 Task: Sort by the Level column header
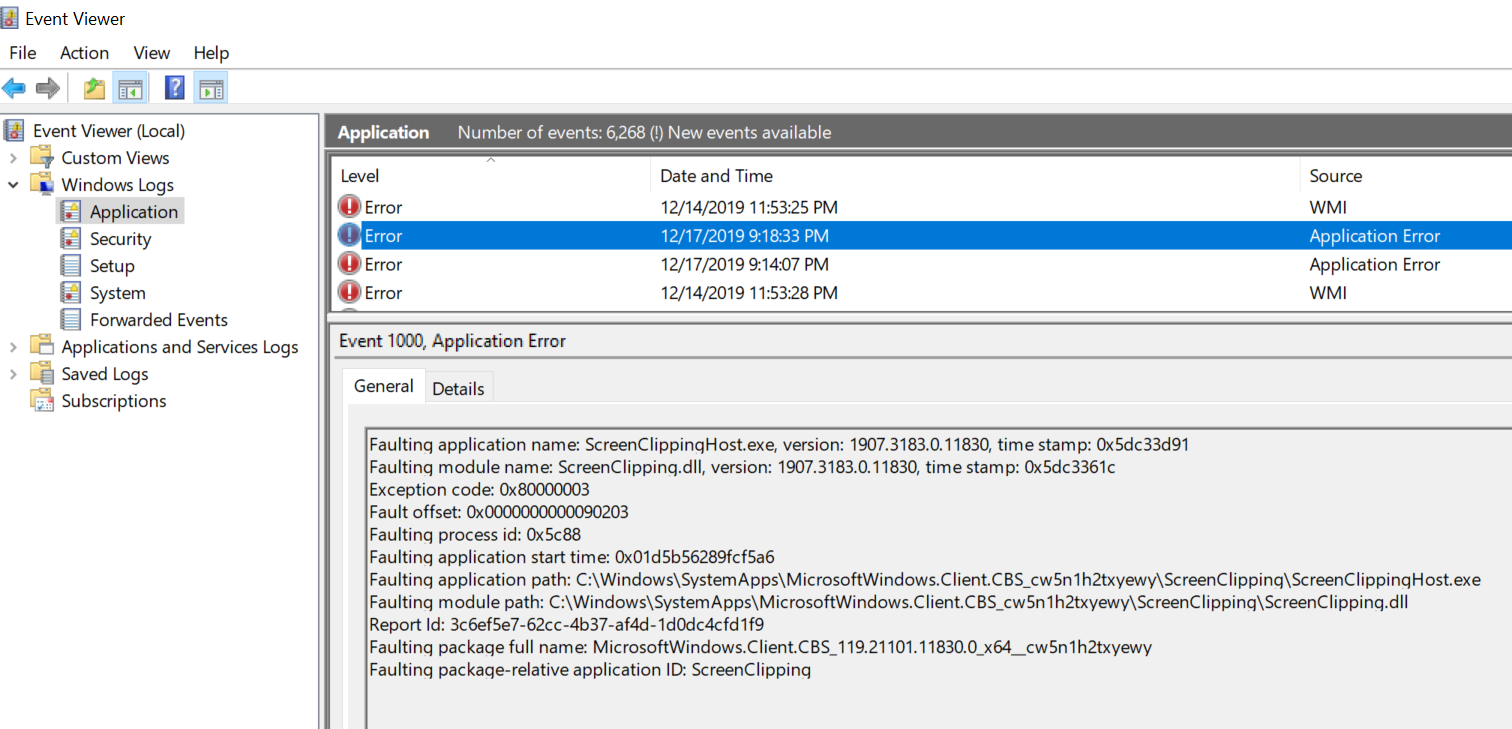490,175
